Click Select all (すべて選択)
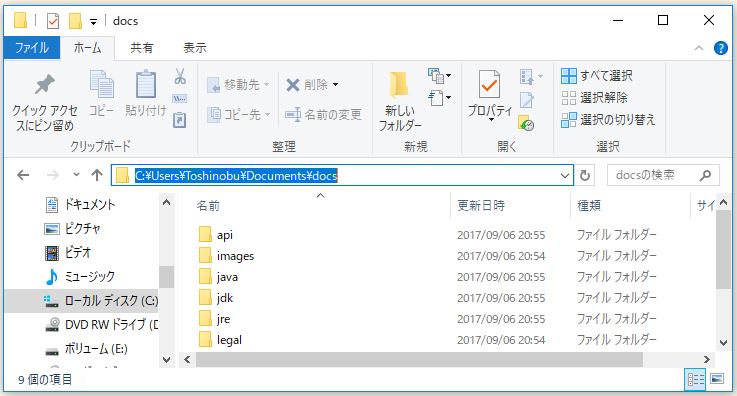 [596, 76]
